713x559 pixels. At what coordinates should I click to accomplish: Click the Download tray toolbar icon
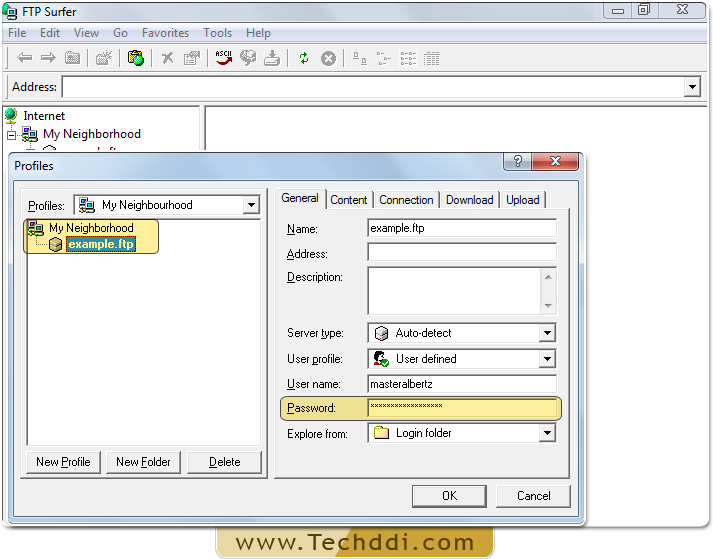coord(271,58)
